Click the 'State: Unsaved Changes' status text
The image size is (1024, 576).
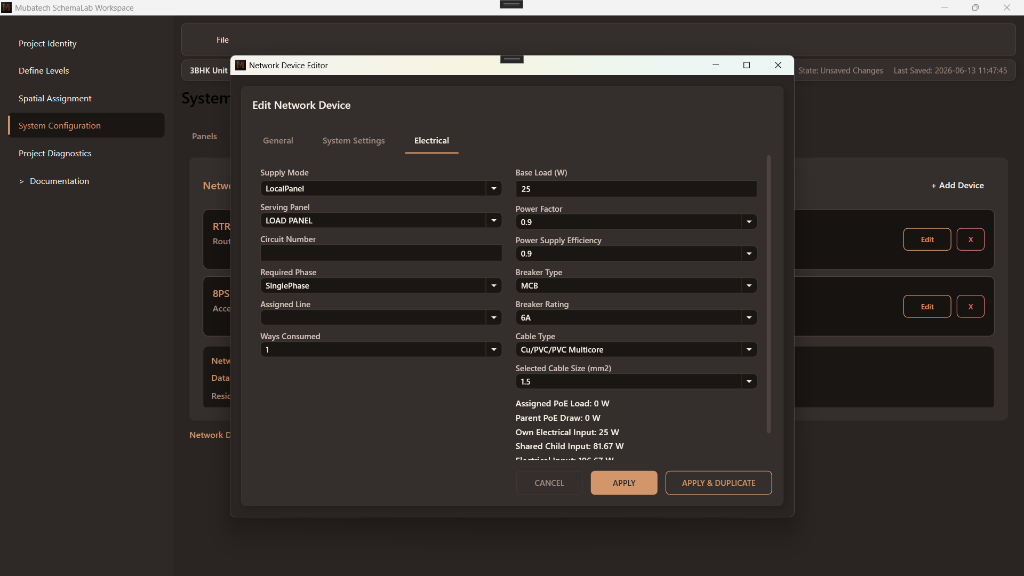pos(840,71)
